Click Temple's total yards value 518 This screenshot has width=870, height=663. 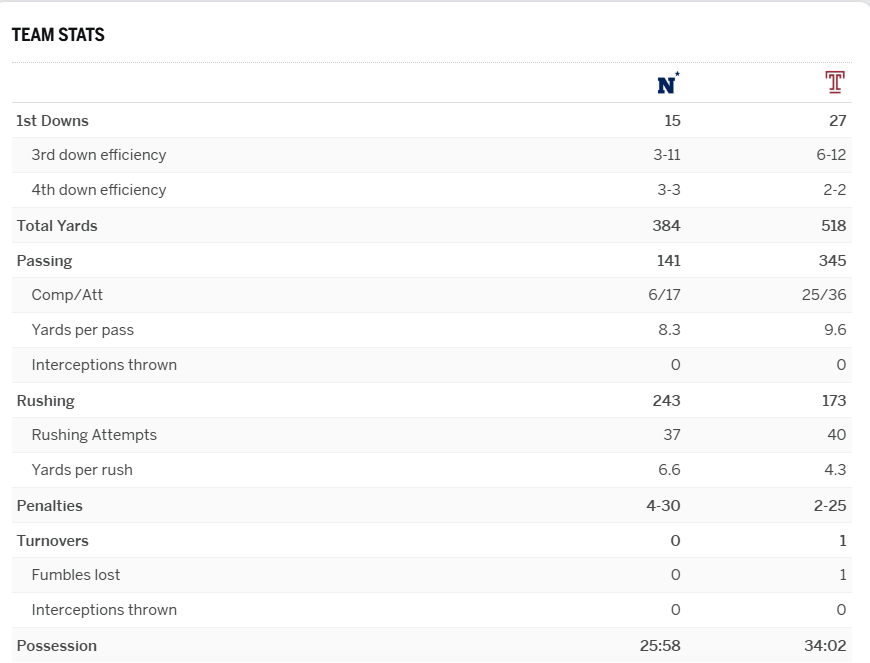tap(833, 226)
